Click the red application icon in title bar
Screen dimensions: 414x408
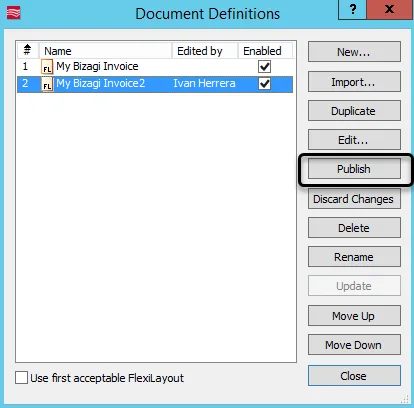pos(14,13)
